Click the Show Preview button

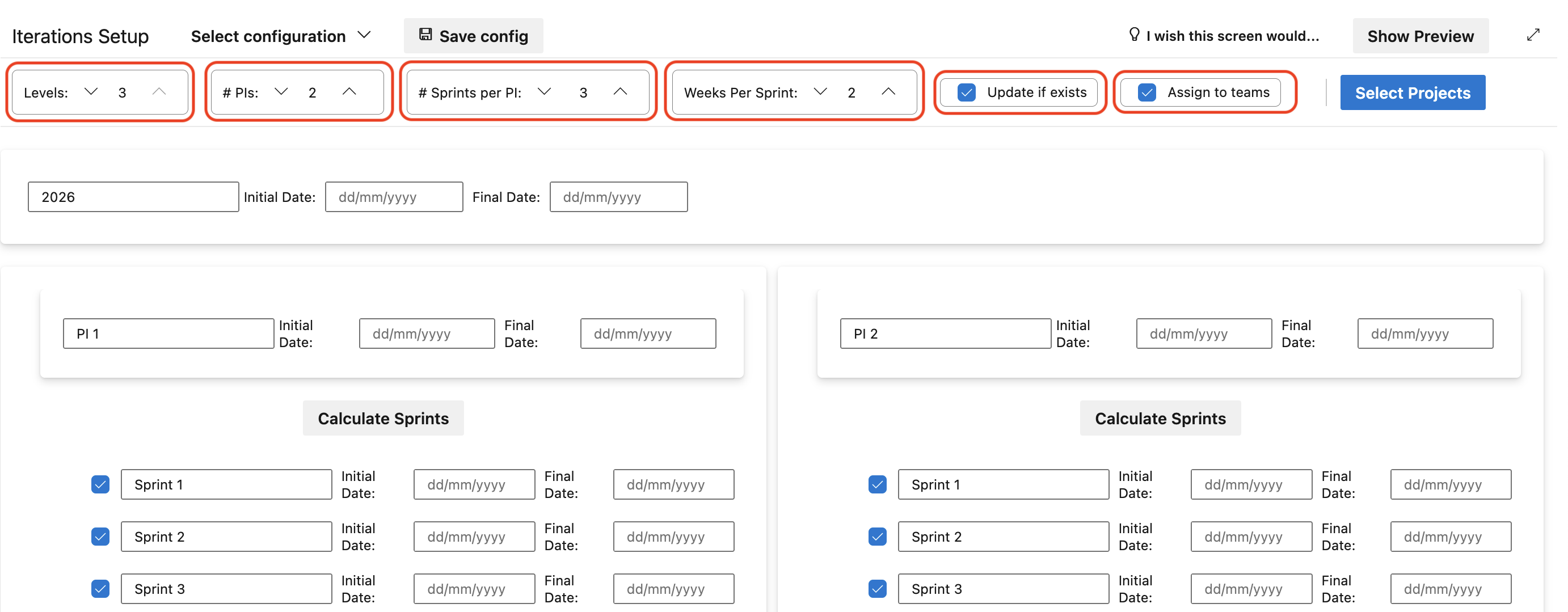(x=1420, y=36)
